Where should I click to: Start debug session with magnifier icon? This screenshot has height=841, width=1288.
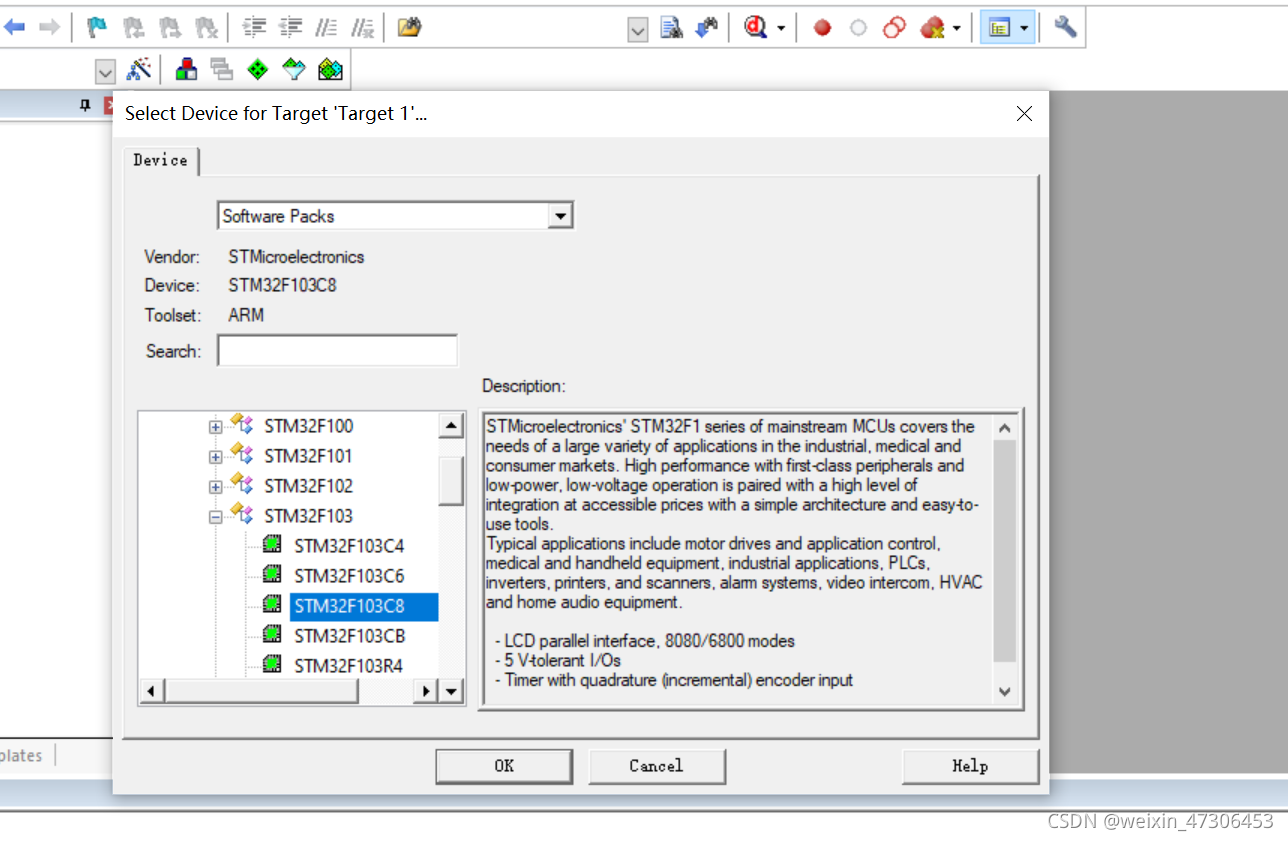coord(756,28)
